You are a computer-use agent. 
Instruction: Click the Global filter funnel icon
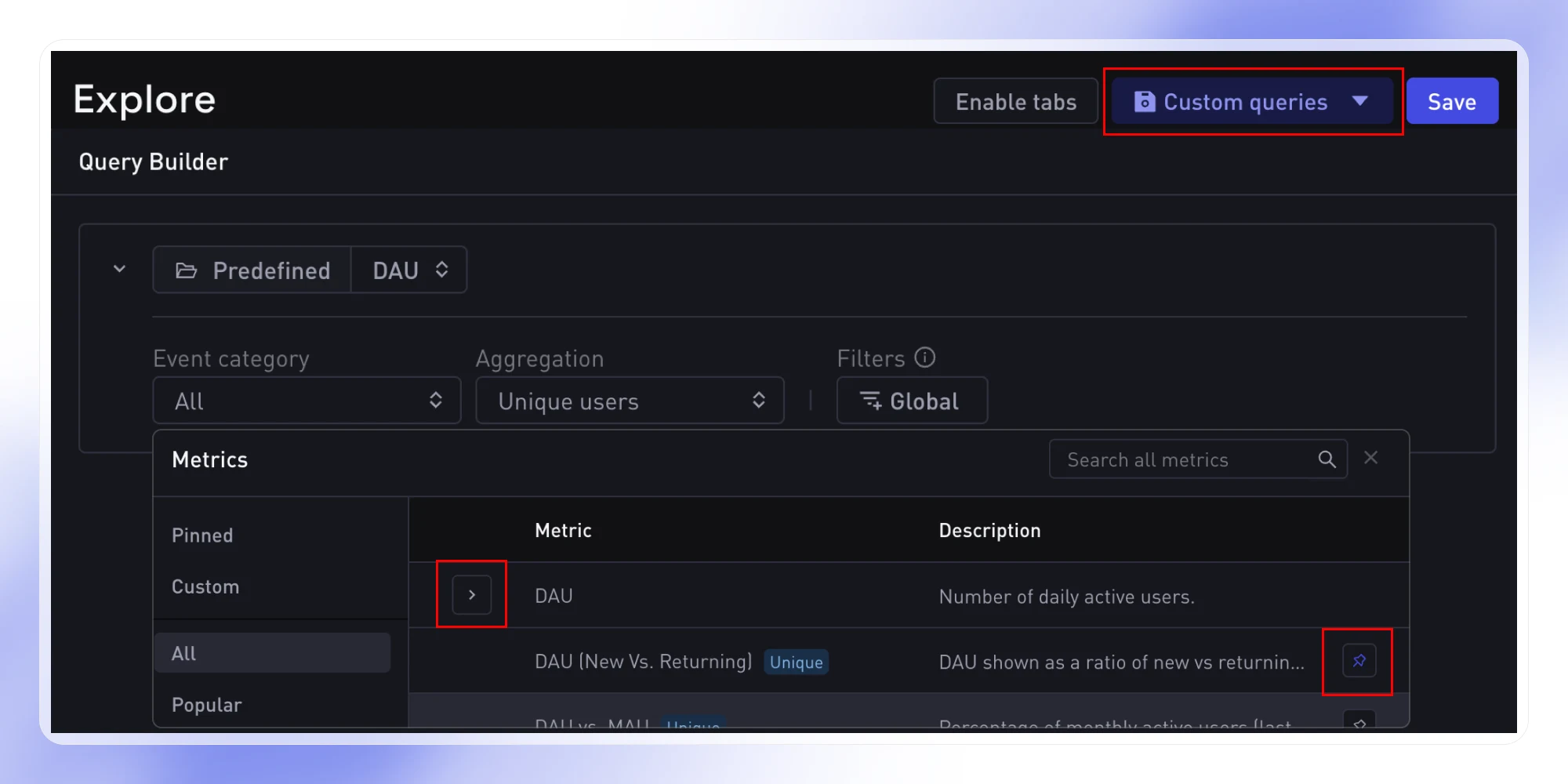click(x=870, y=401)
